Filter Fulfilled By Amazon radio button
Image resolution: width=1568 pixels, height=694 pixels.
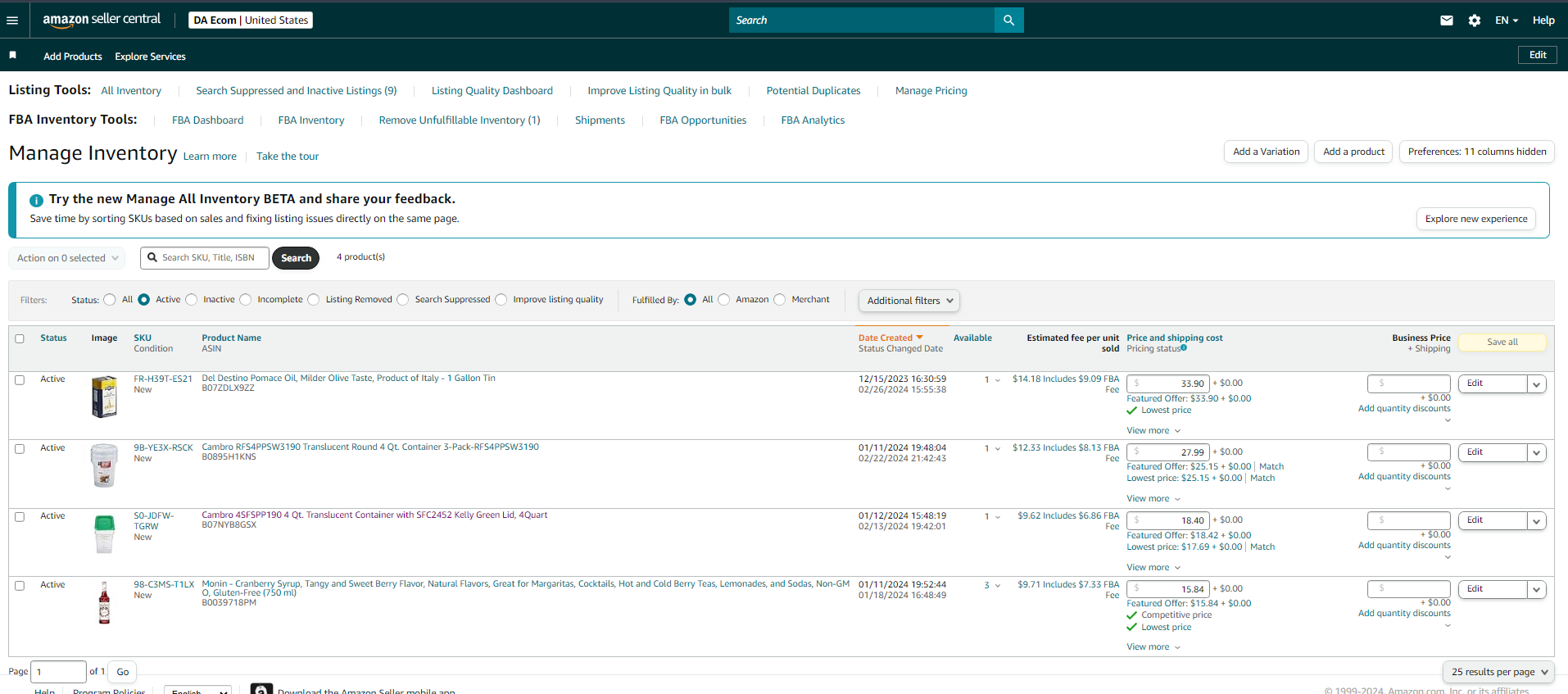pos(724,300)
